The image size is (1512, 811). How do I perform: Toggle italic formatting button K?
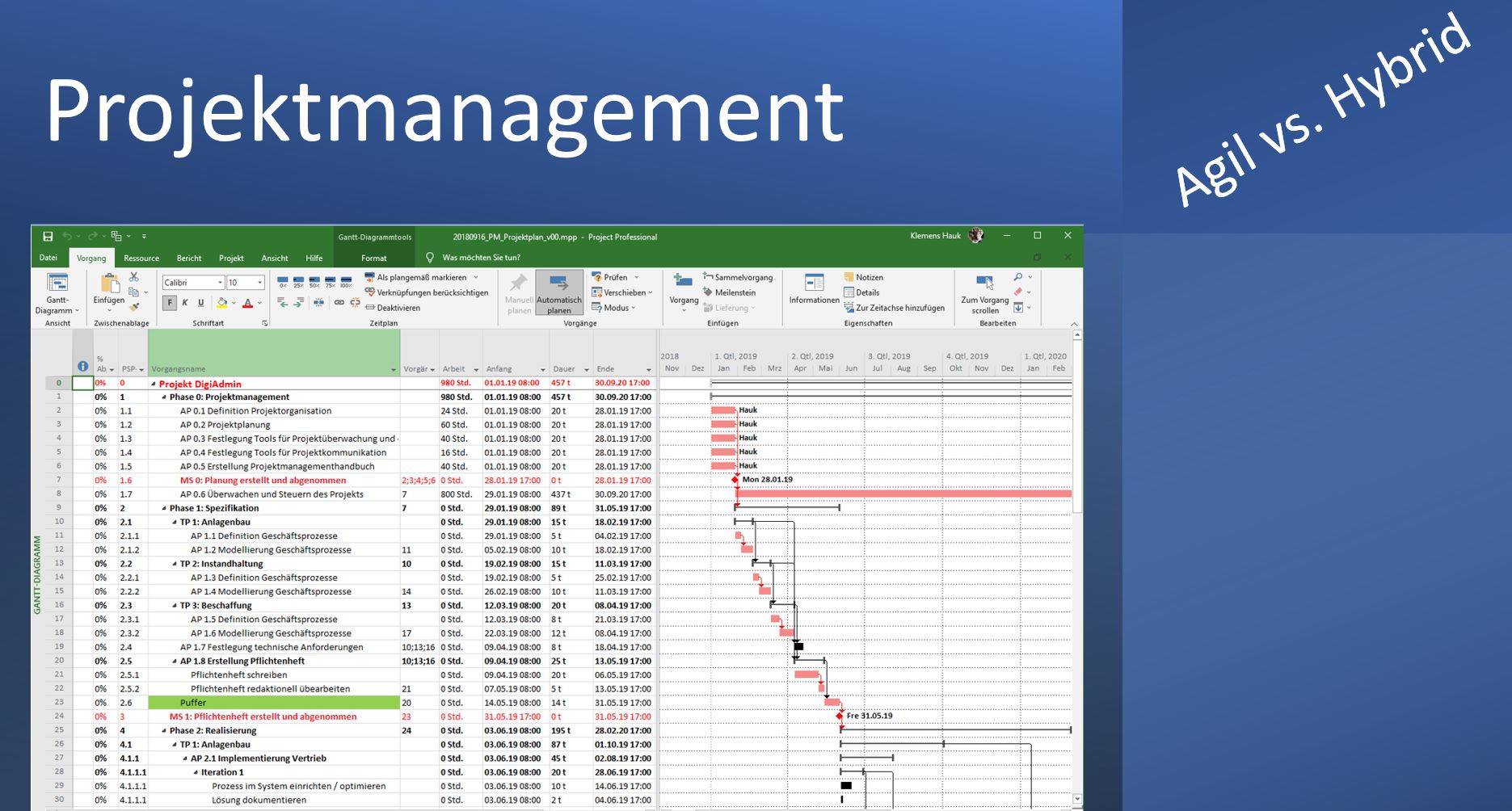pos(185,303)
